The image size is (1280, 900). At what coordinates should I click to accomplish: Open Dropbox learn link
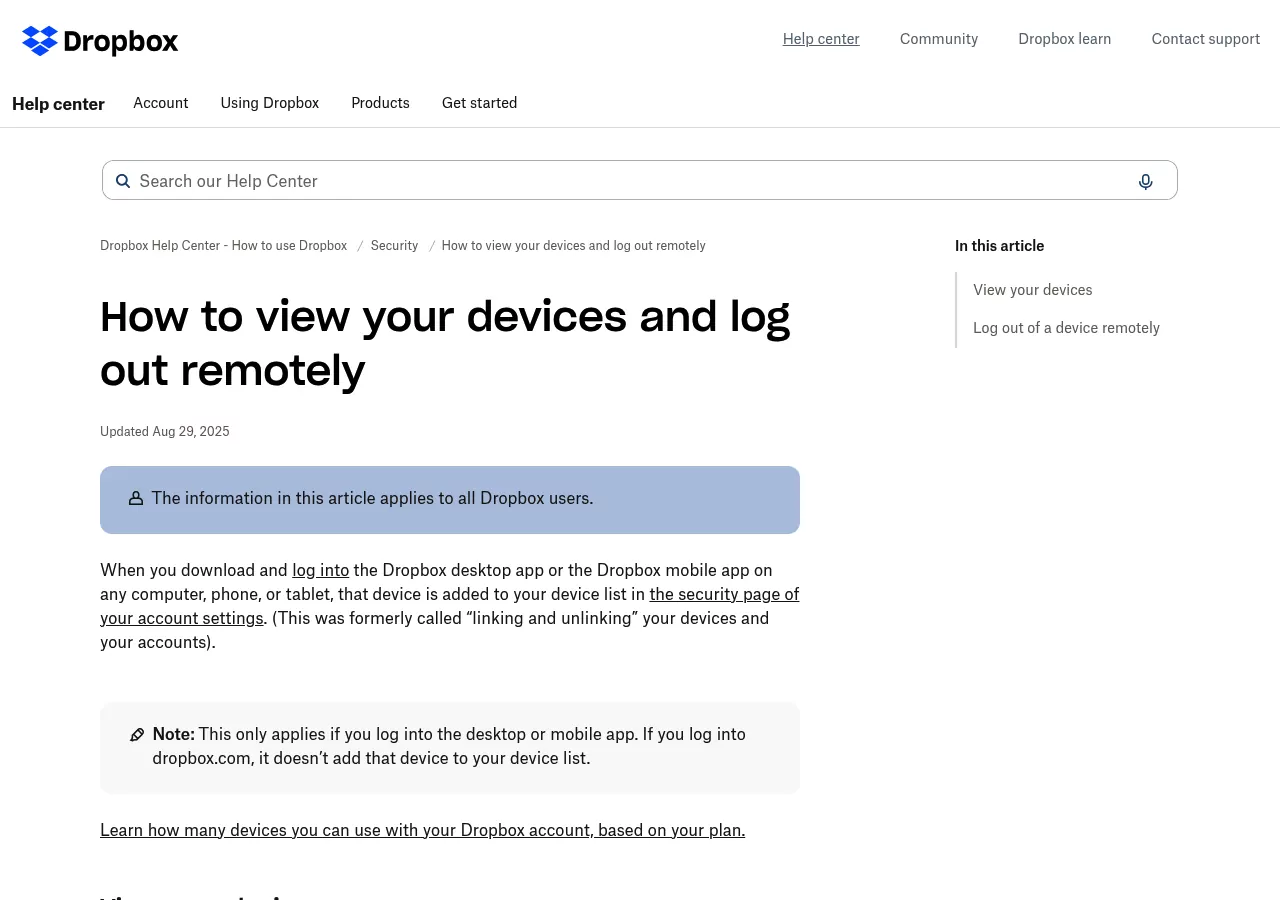1065,39
